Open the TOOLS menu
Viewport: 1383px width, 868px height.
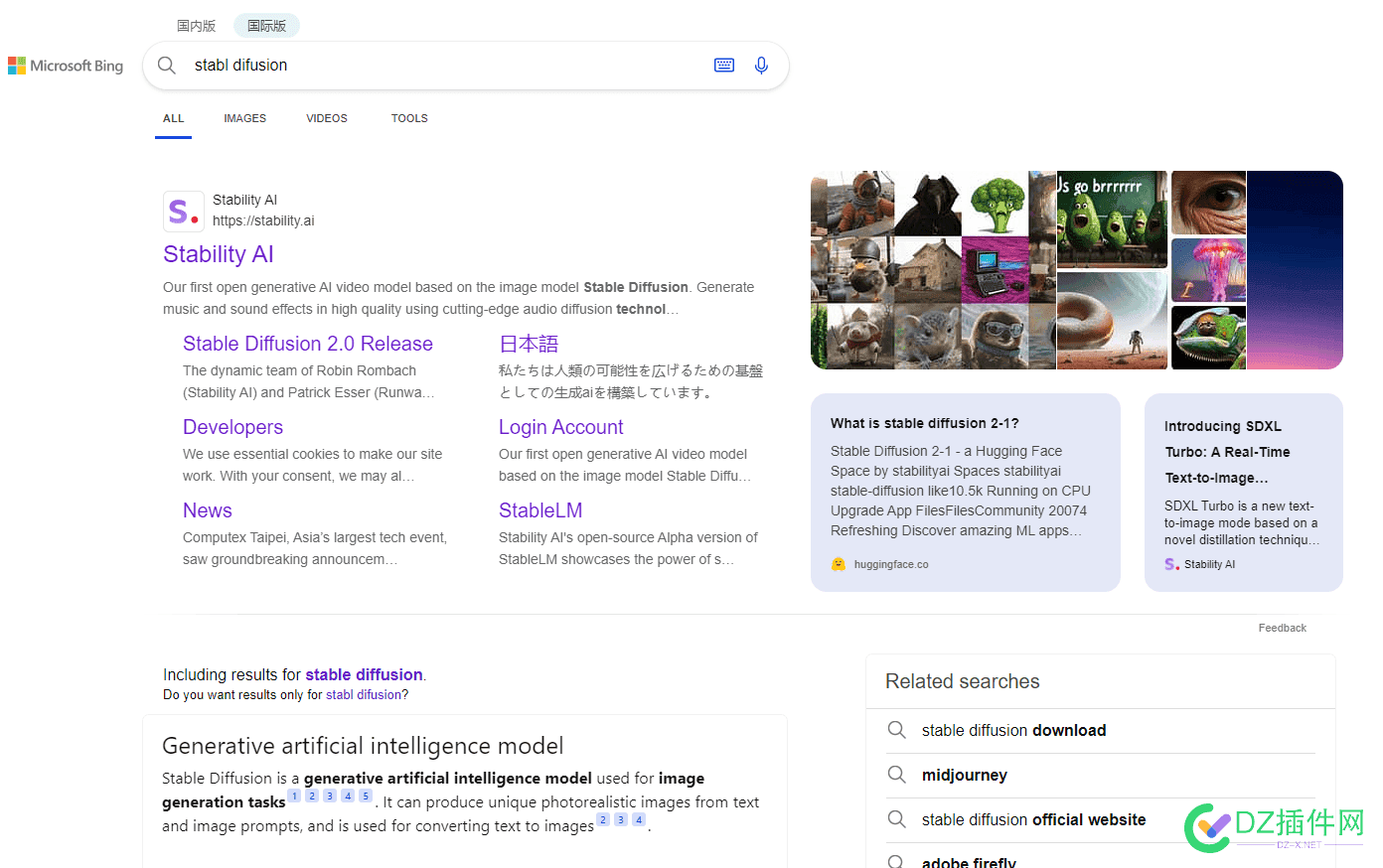point(409,118)
